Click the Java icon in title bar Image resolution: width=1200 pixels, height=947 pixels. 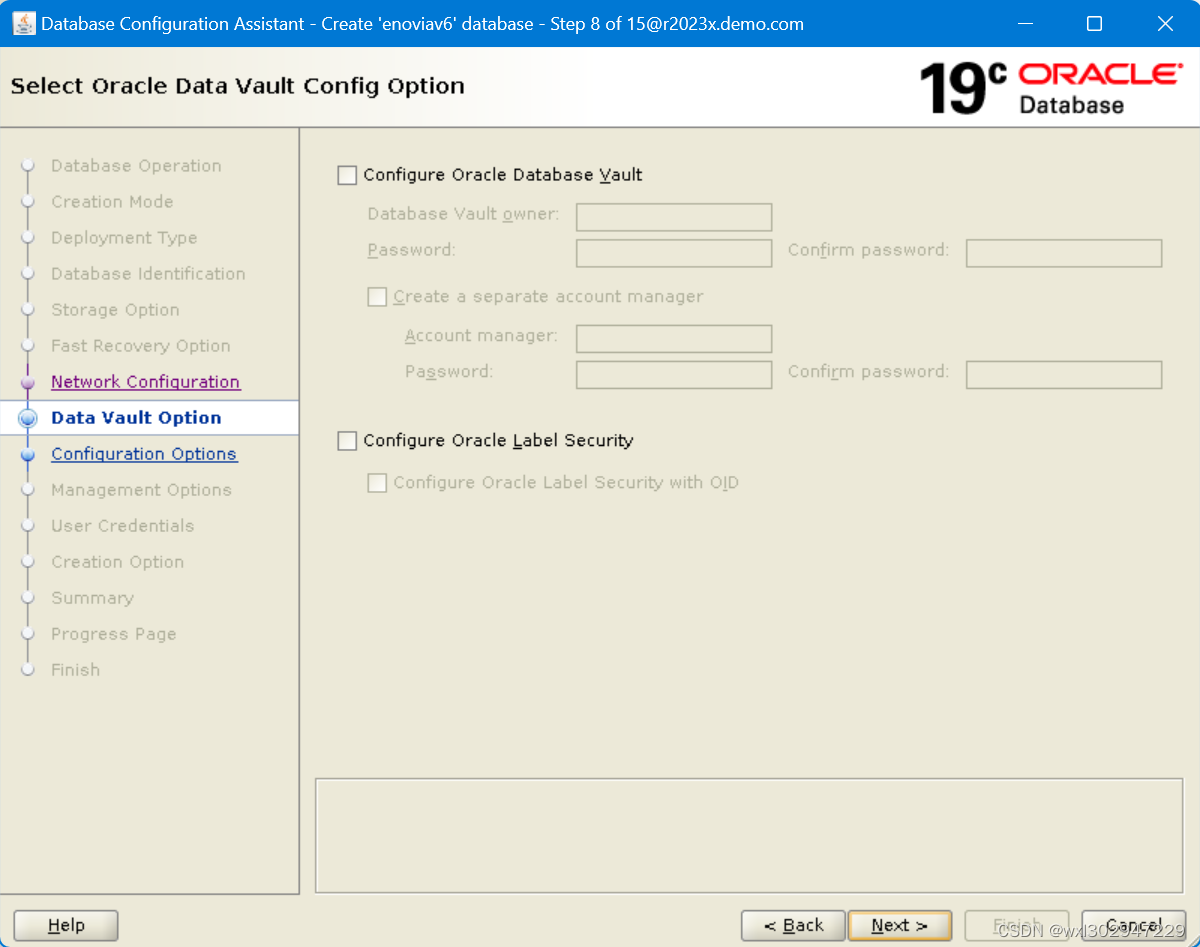[23, 23]
